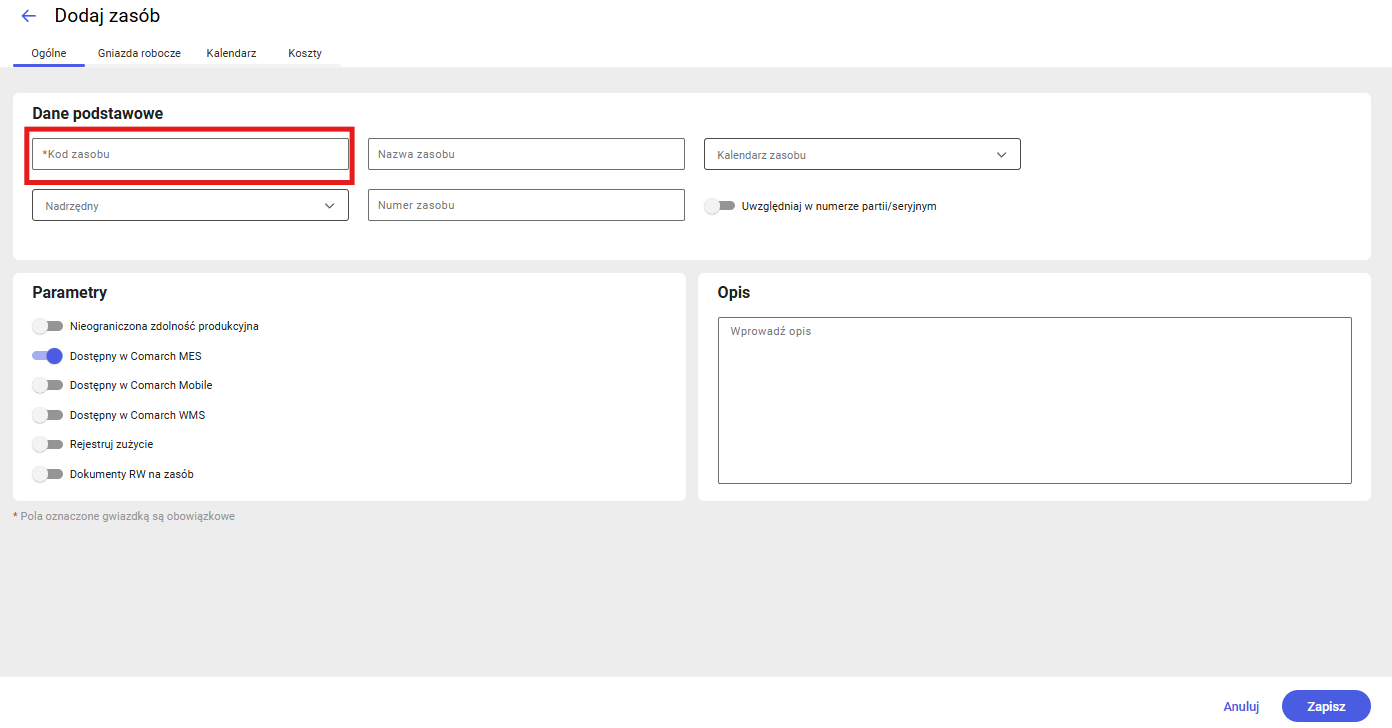The image size is (1392, 728).
Task: Click the Kod zasobu input field
Action: point(190,154)
